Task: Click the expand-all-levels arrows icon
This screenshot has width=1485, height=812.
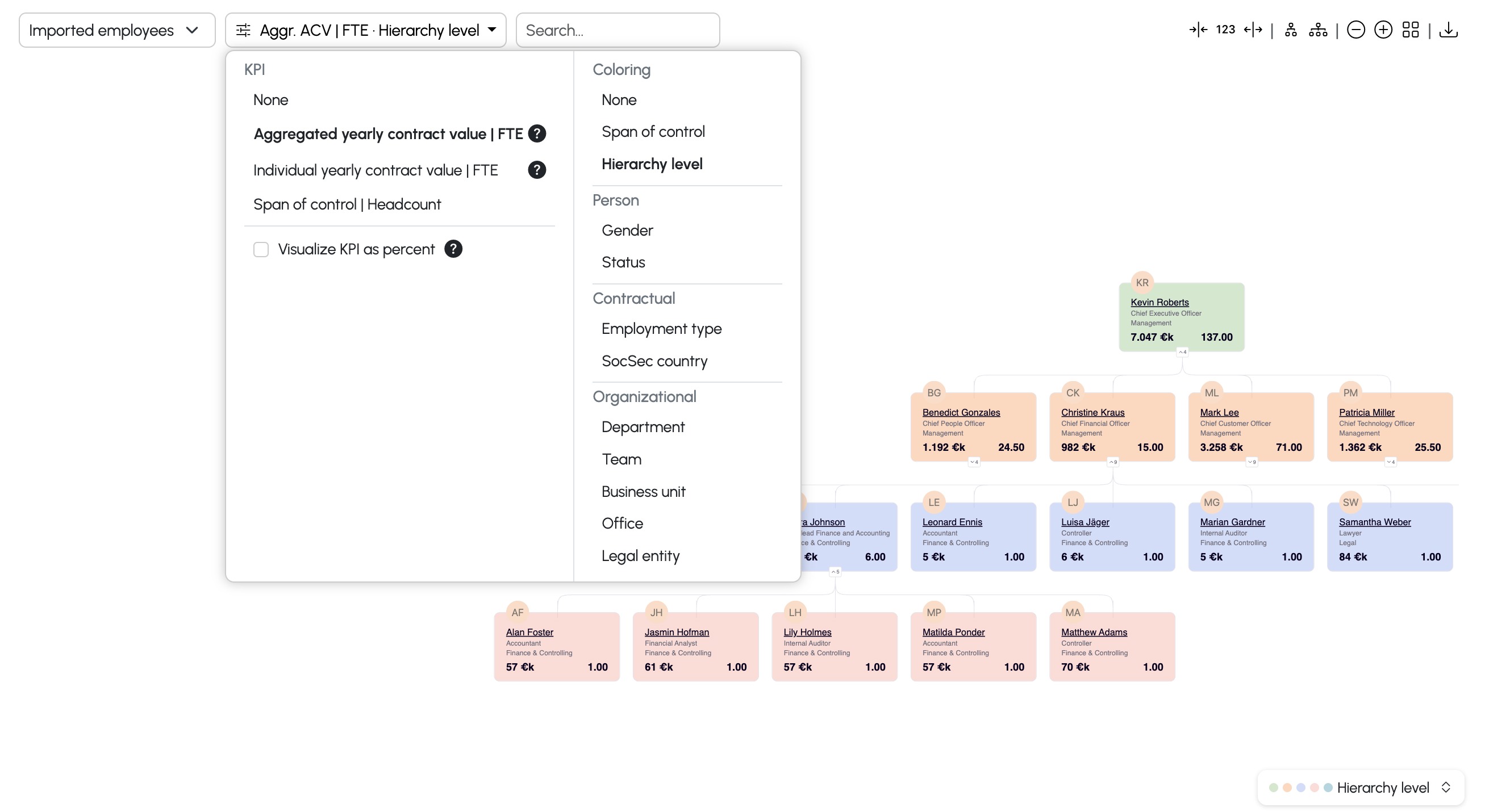Action: click(1253, 30)
